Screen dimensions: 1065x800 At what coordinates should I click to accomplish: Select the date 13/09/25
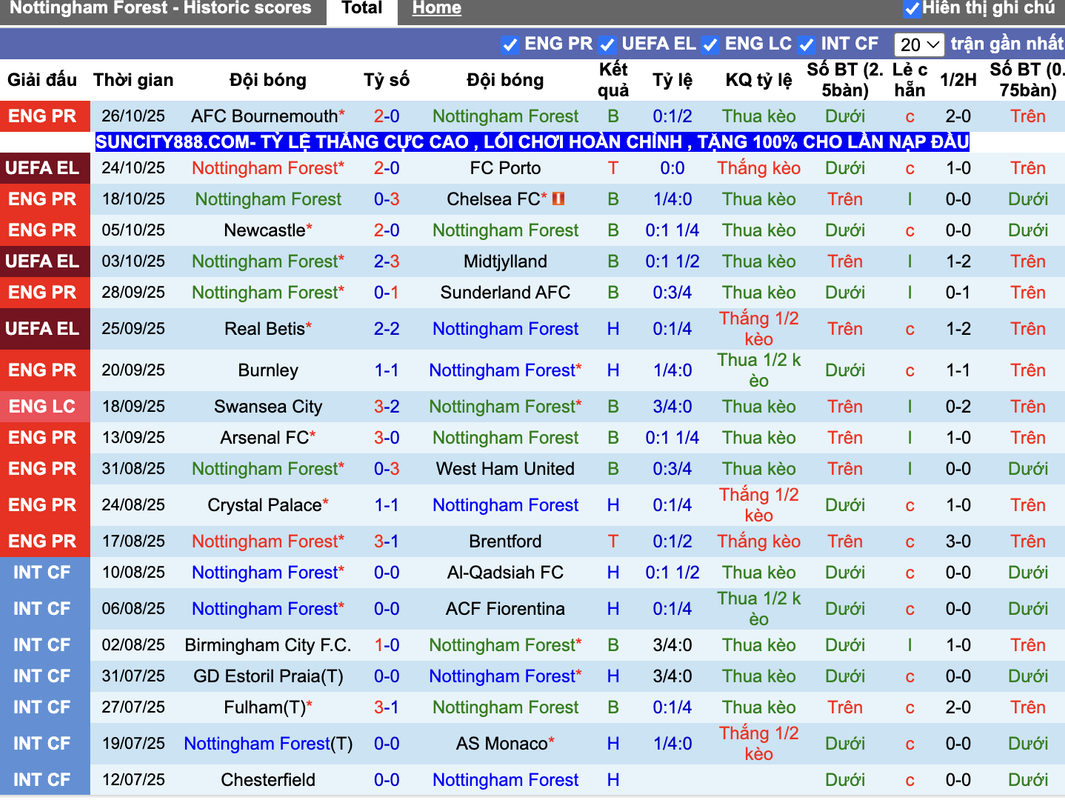pyautogui.click(x=133, y=438)
